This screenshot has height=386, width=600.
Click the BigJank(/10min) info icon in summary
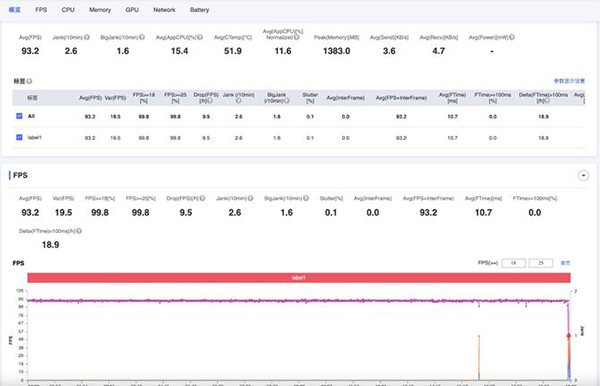click(142, 37)
